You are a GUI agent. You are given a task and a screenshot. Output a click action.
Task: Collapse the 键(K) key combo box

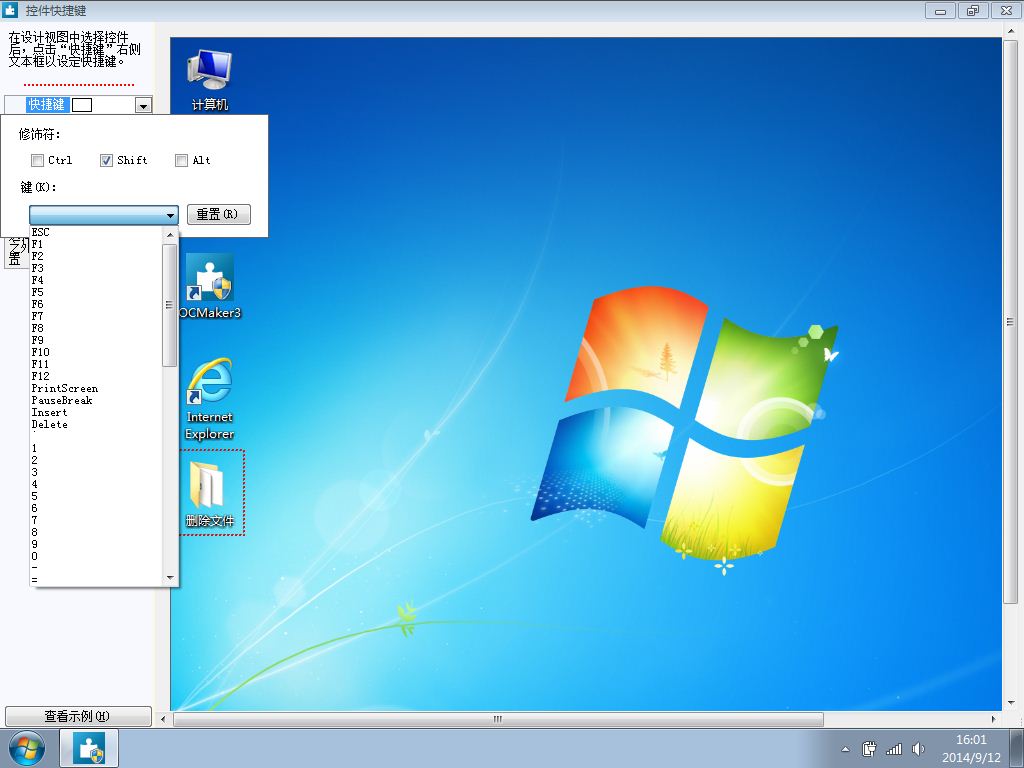point(104,214)
